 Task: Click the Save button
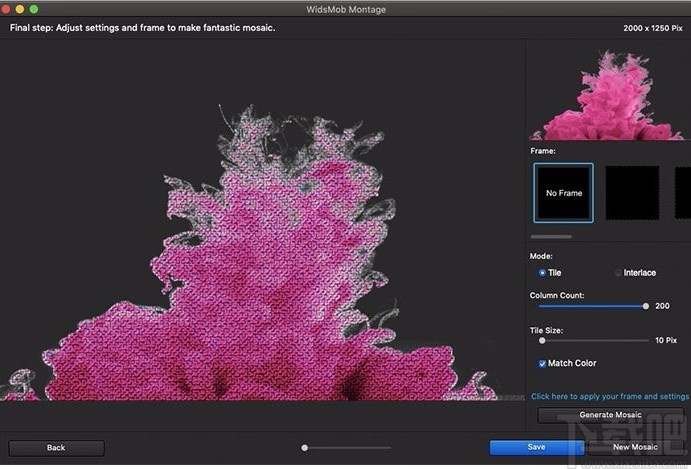536,447
